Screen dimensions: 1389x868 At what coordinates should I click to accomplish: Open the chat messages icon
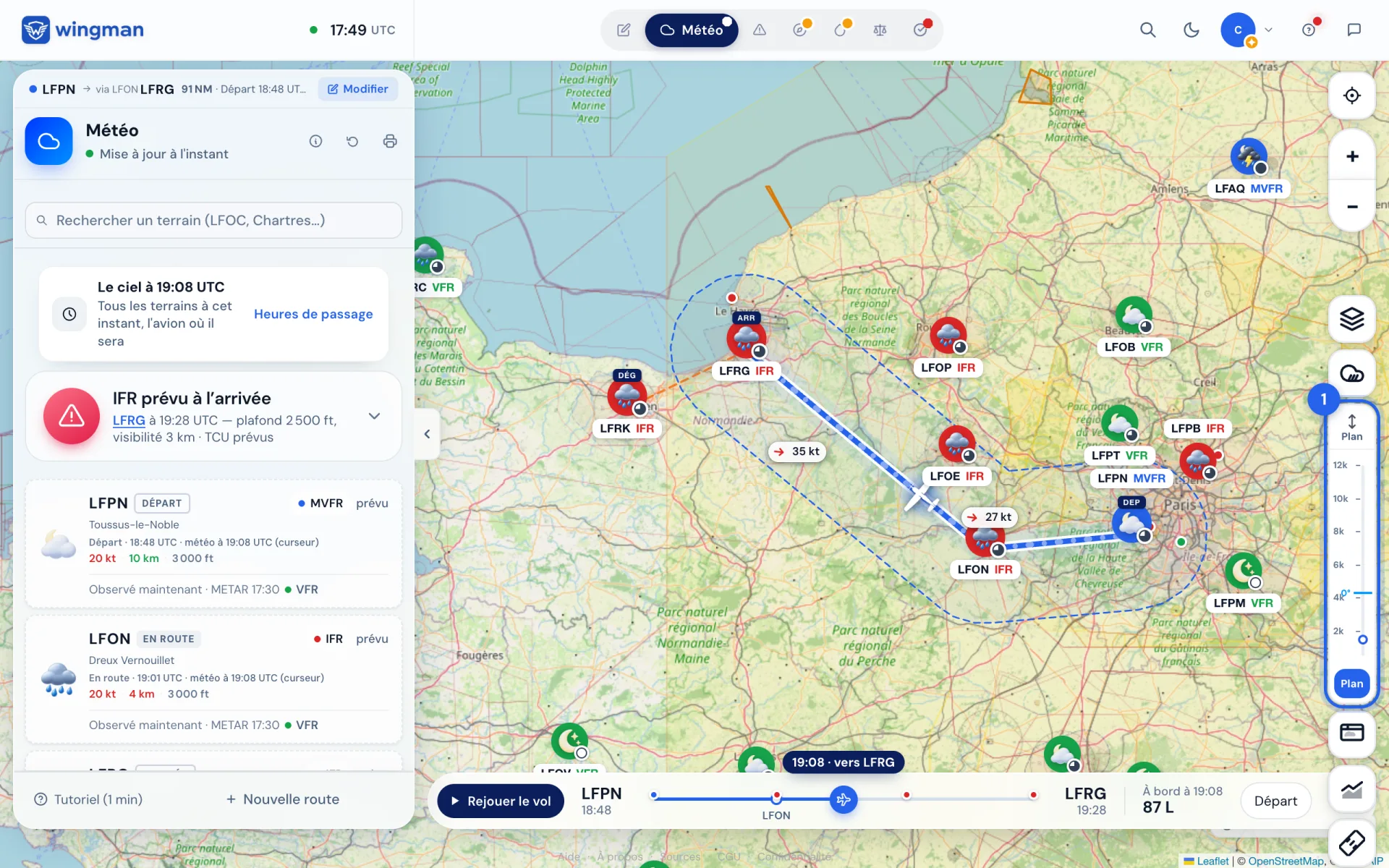tap(1354, 30)
